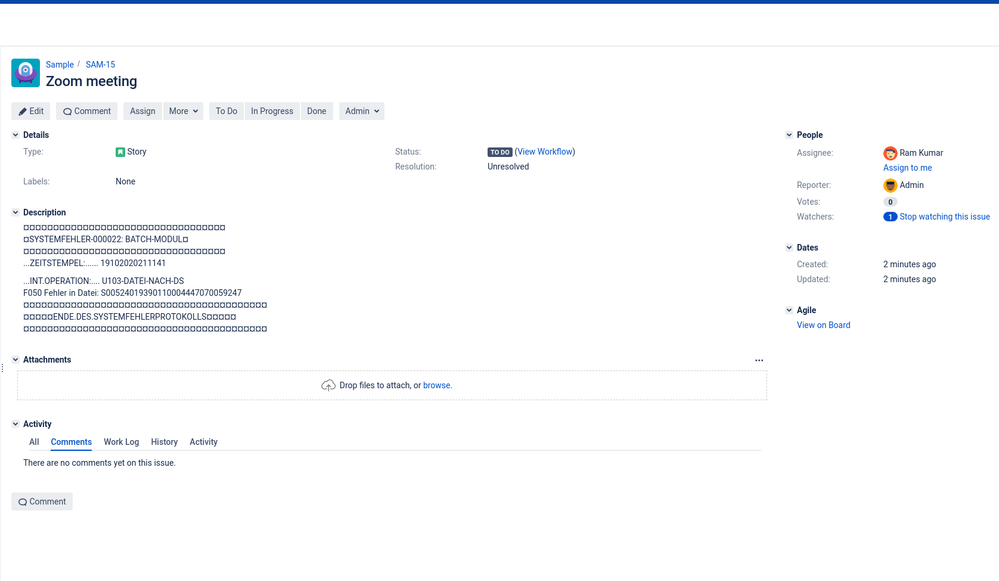Screen dimensions: 999x581
Task: Click the View Workflow link
Action: 545,152
